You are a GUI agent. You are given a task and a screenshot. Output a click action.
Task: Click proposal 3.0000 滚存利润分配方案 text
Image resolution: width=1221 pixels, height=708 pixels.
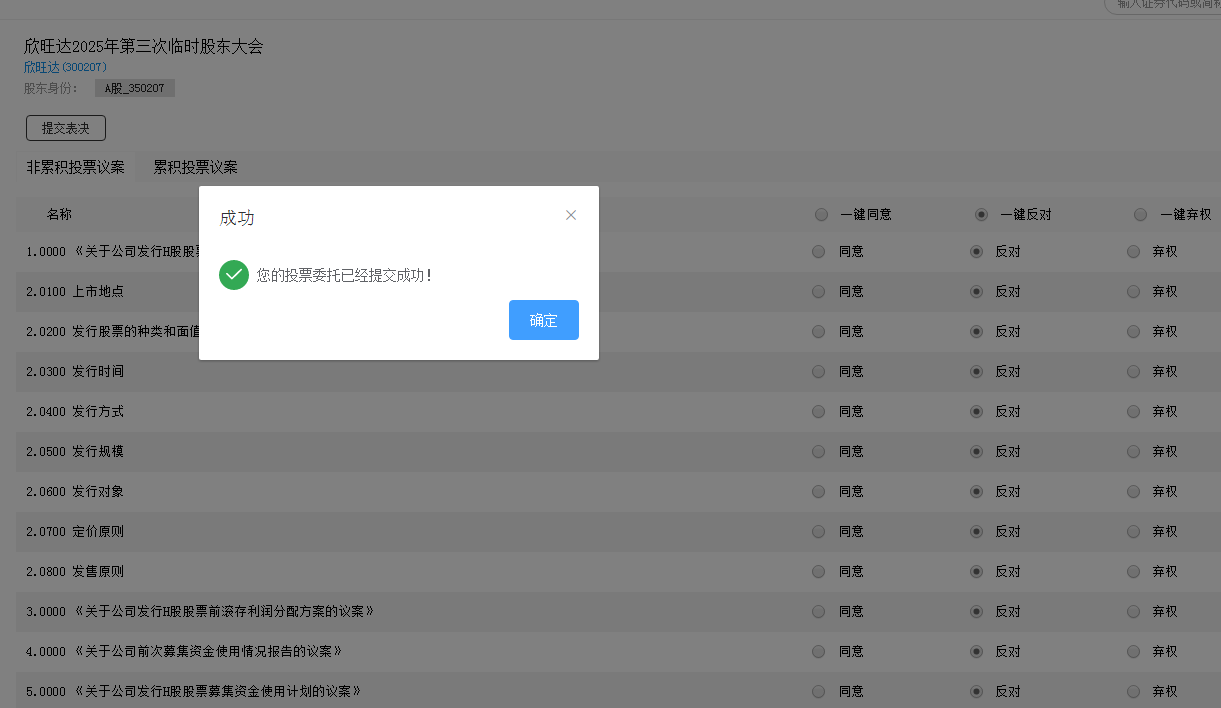point(200,611)
